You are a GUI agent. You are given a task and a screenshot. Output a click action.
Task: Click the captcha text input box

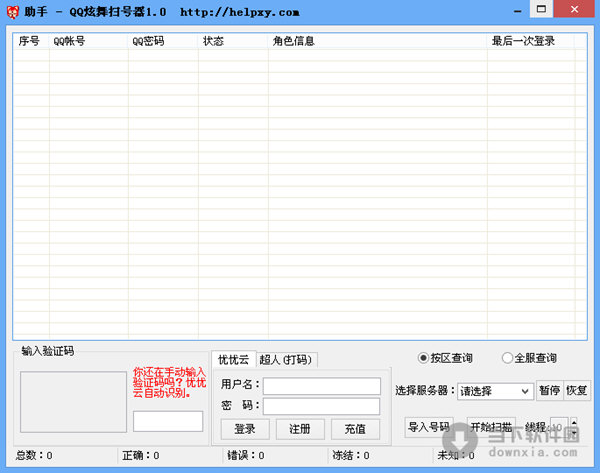168,421
